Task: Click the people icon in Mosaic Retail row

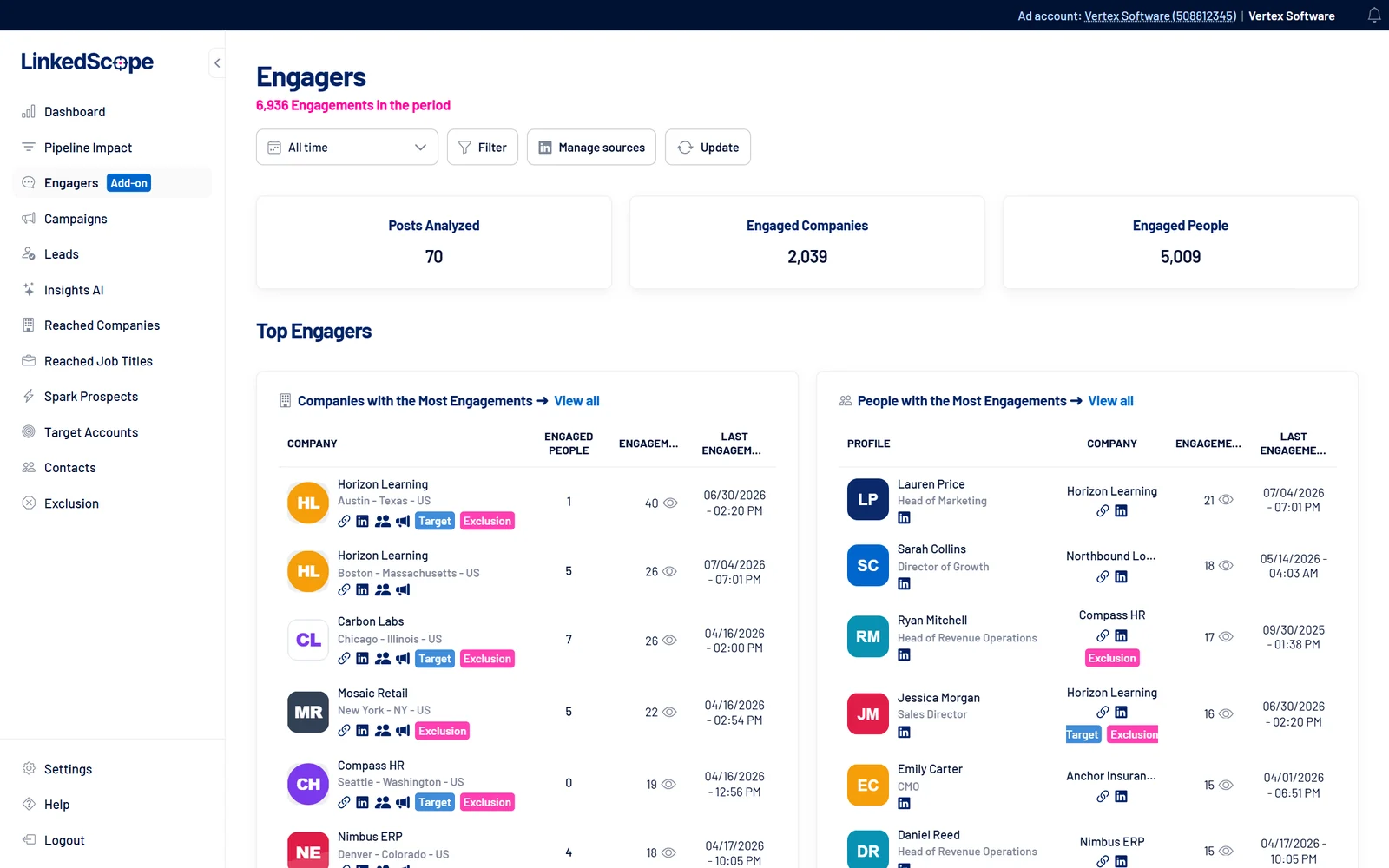Action: [383, 731]
